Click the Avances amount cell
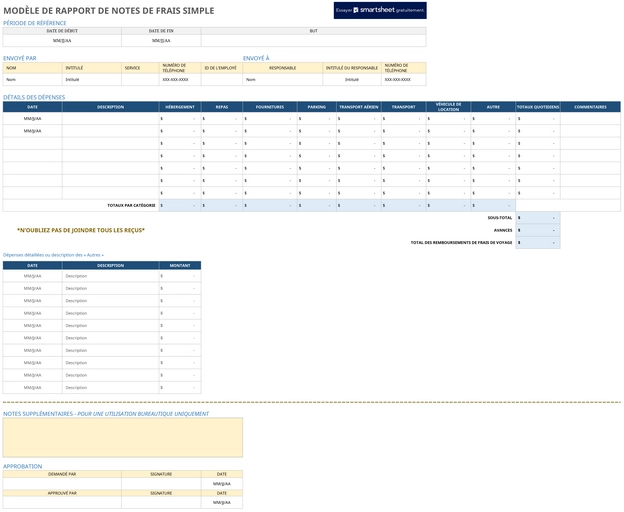 pyautogui.click(x=538, y=230)
